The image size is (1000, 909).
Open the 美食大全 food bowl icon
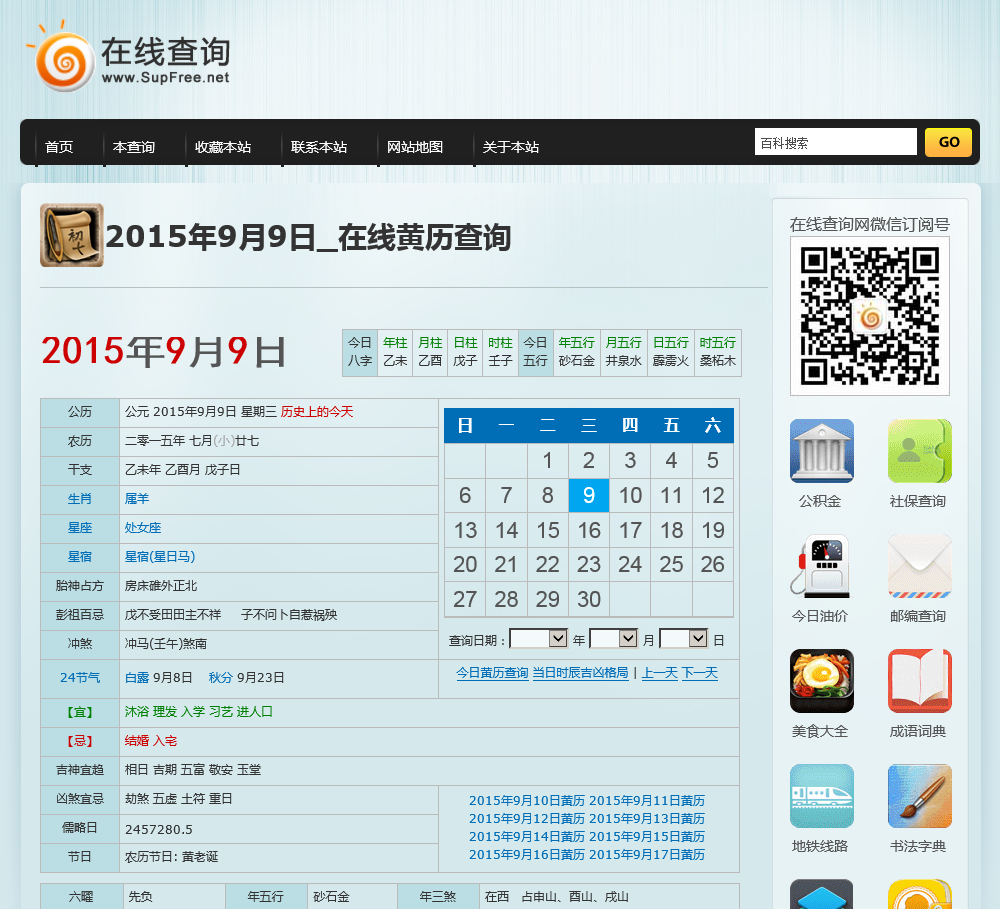(x=821, y=681)
